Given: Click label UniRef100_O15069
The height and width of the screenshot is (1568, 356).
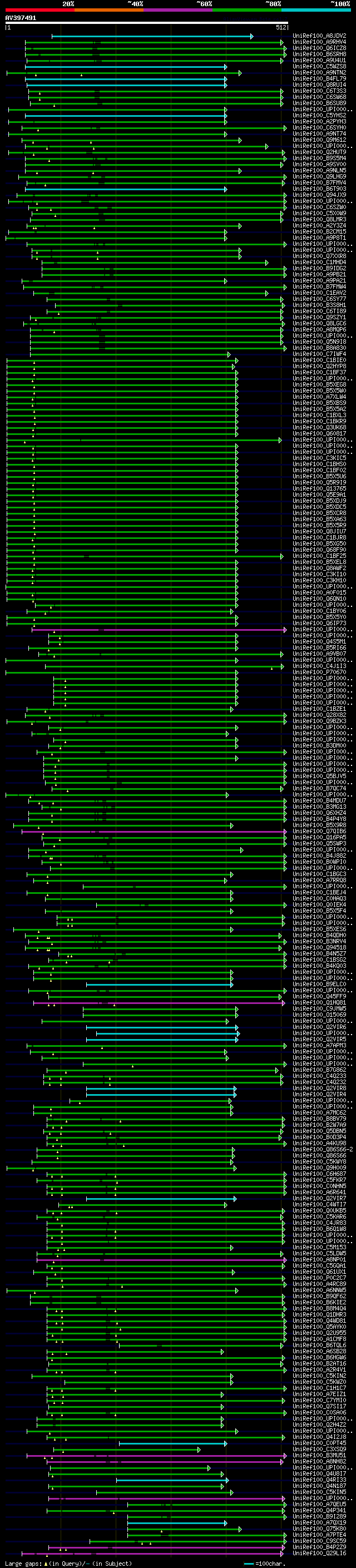Looking at the screenshot, I should [x=319, y=1015].
